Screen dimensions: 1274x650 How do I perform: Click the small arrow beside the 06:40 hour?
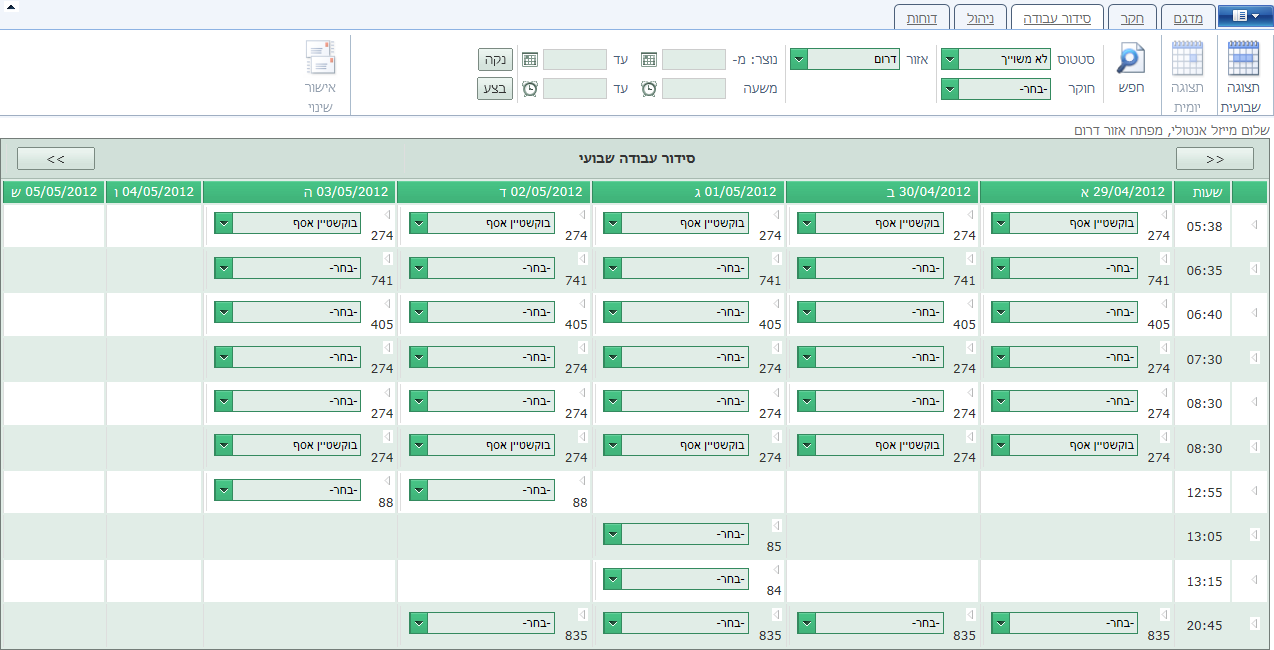(x=1254, y=314)
